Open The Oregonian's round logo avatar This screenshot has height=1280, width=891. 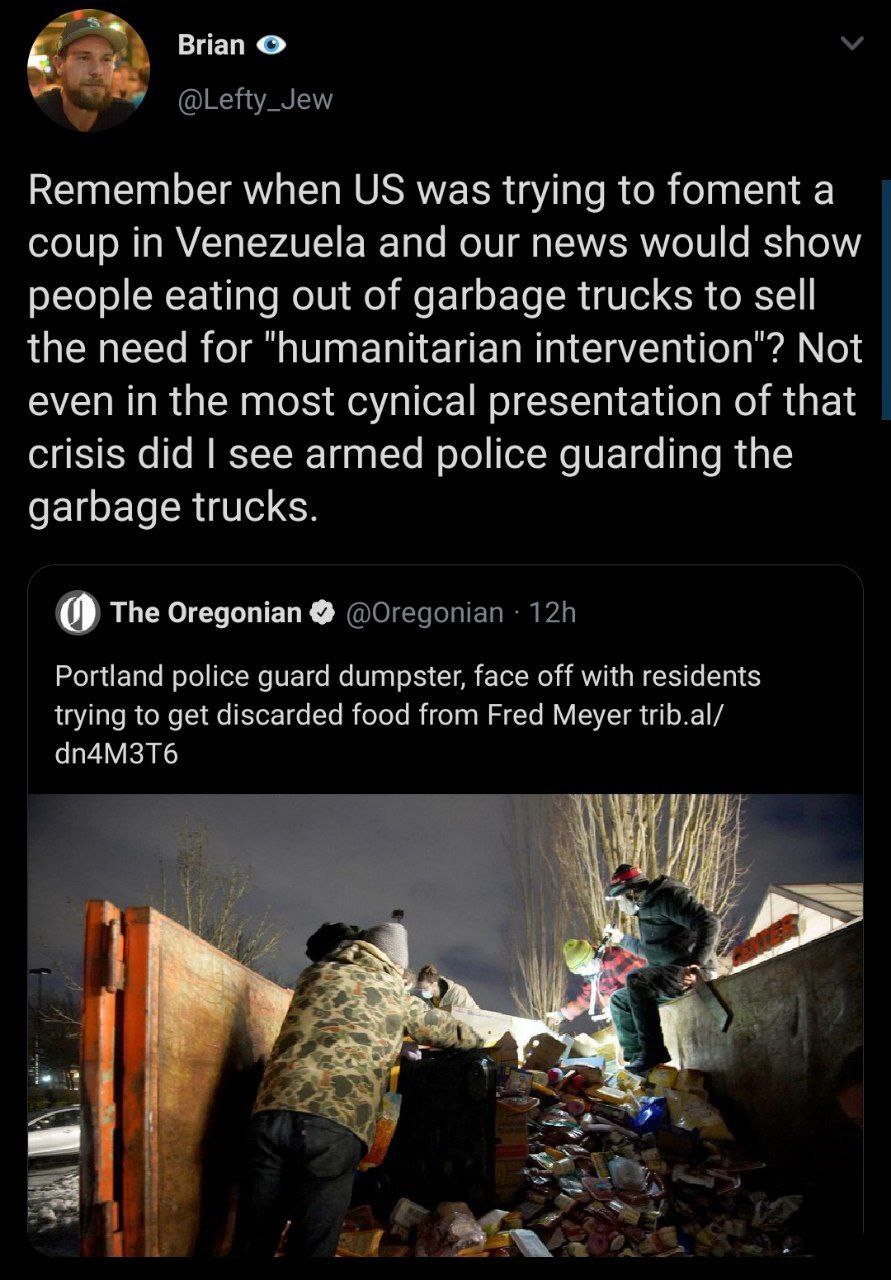coord(77,612)
